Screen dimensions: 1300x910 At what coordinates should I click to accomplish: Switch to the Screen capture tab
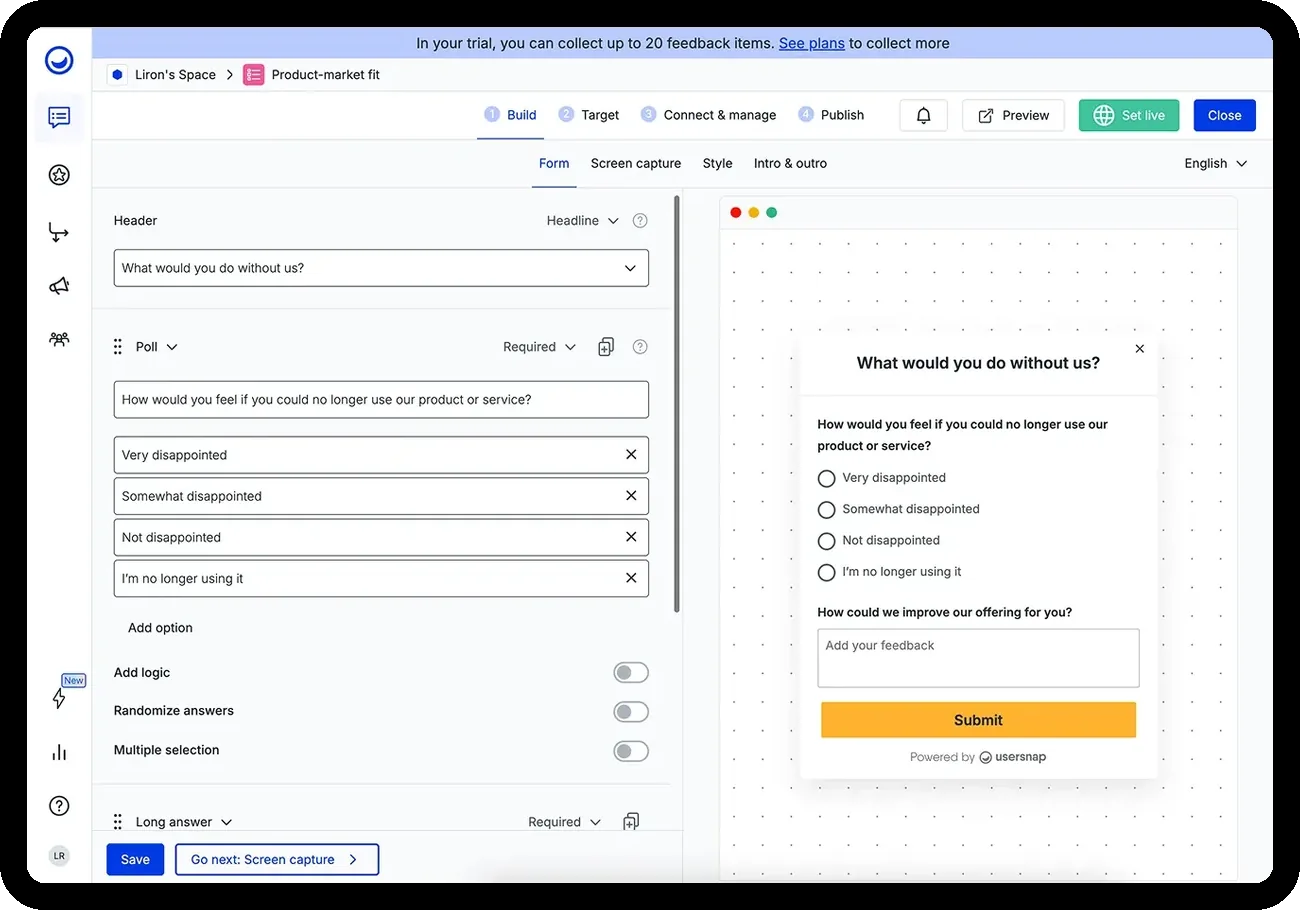click(636, 164)
